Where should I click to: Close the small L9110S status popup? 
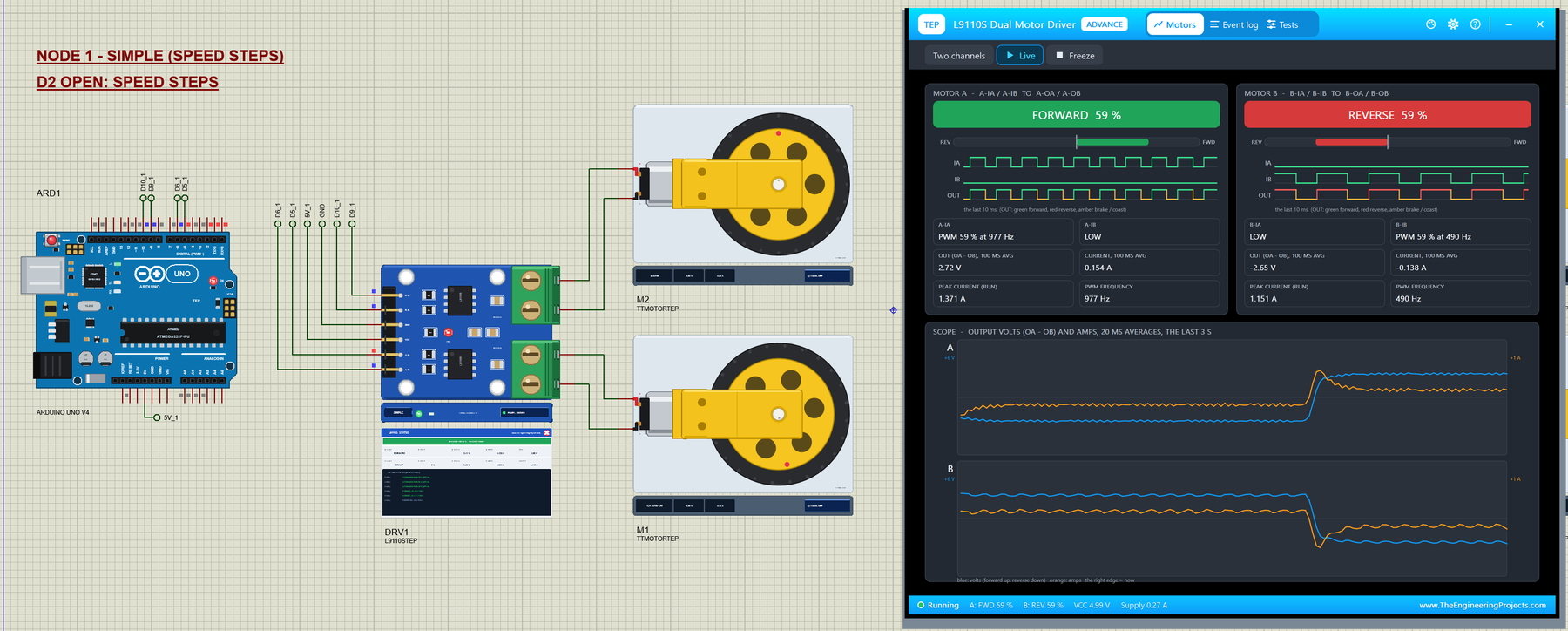point(547,432)
